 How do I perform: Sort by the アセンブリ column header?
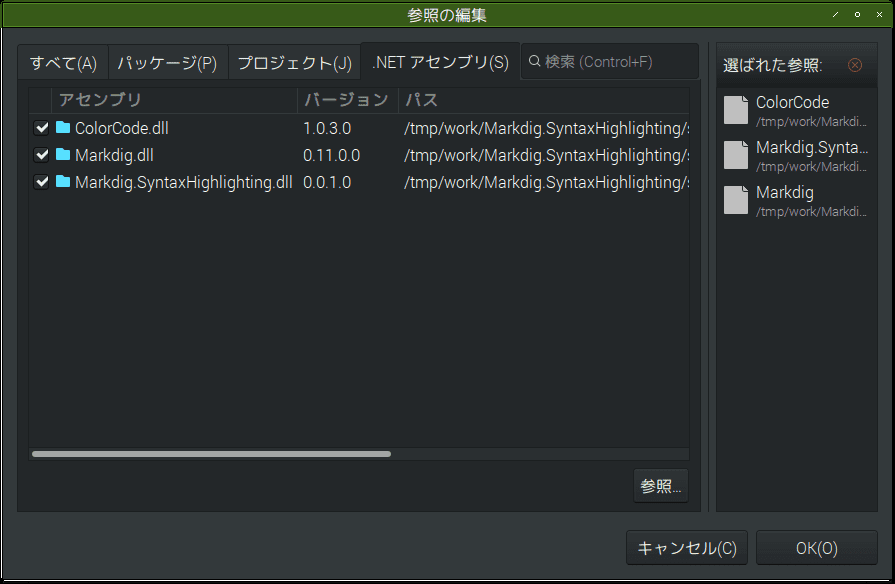(174, 100)
